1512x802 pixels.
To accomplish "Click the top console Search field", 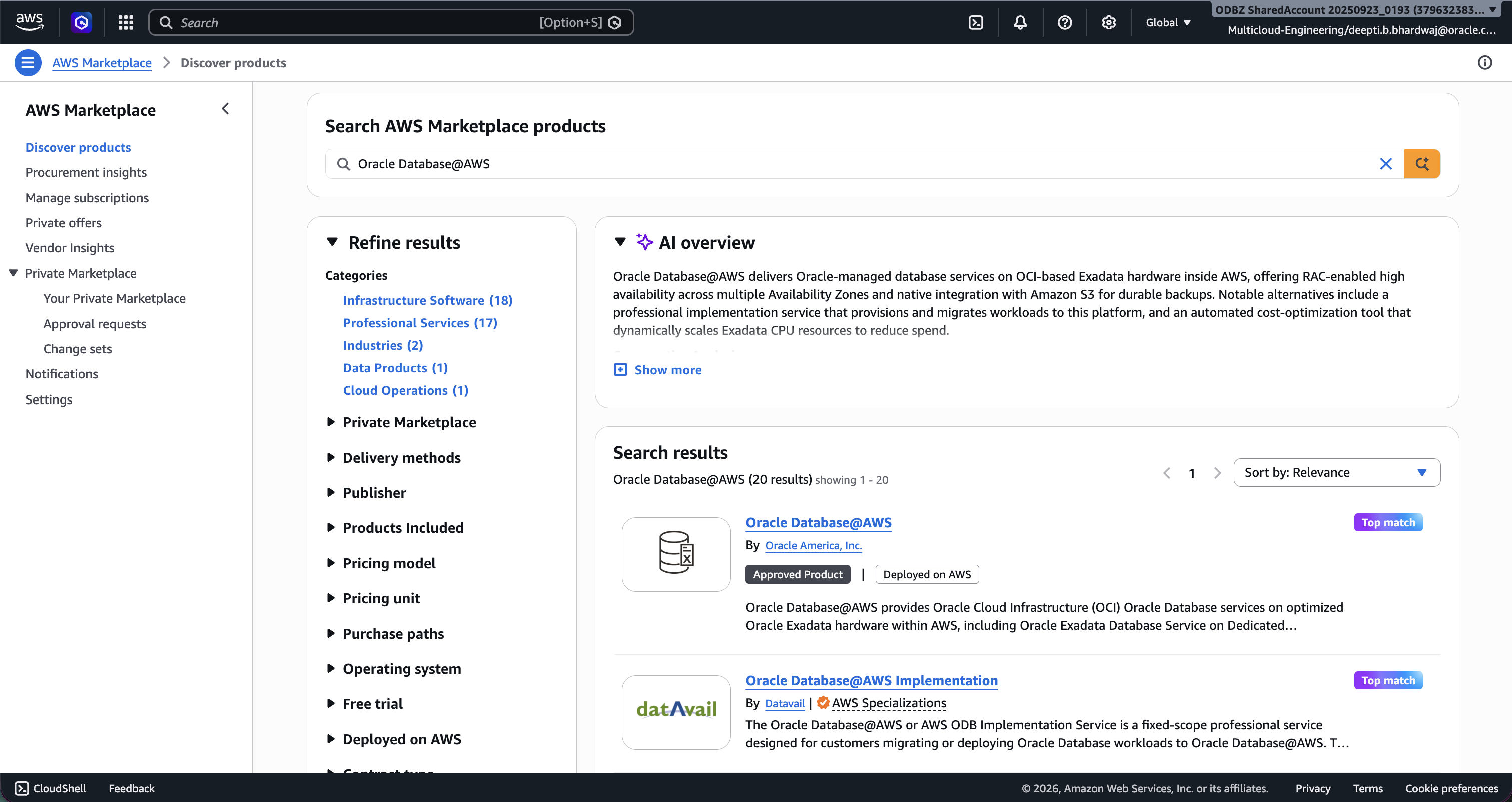I will point(390,23).
